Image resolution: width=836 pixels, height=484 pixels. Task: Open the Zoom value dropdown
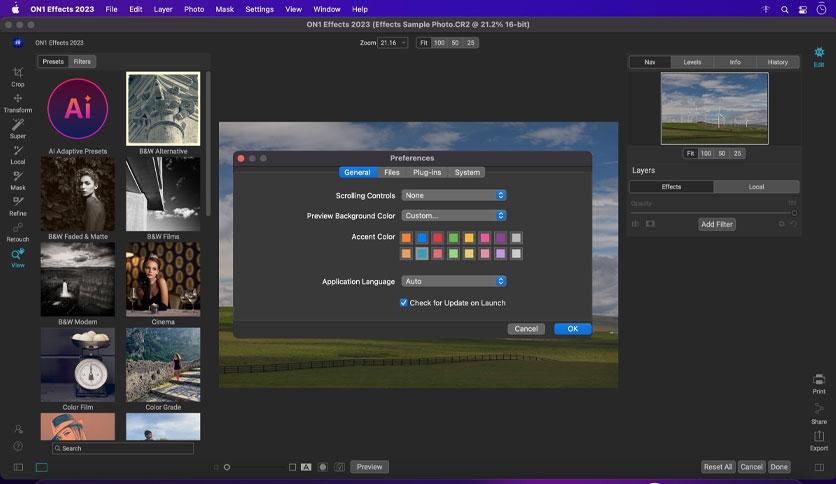point(392,43)
